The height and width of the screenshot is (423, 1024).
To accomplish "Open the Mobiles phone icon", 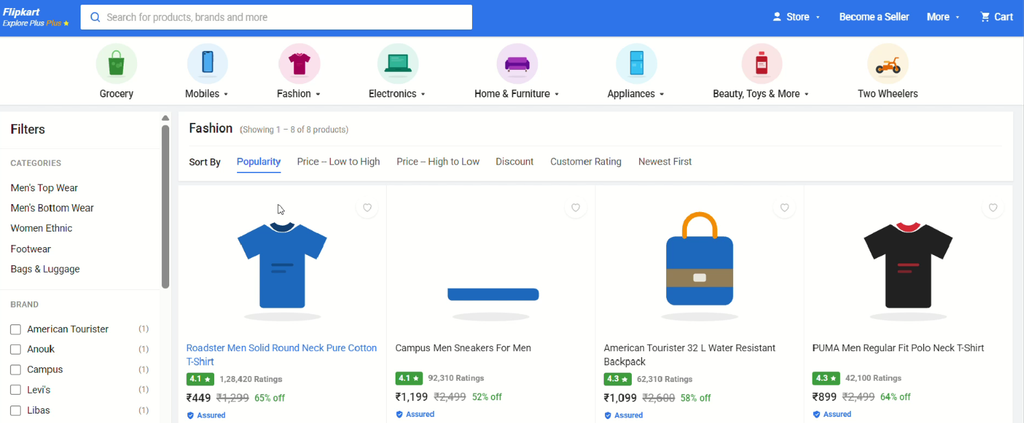I will (207, 64).
